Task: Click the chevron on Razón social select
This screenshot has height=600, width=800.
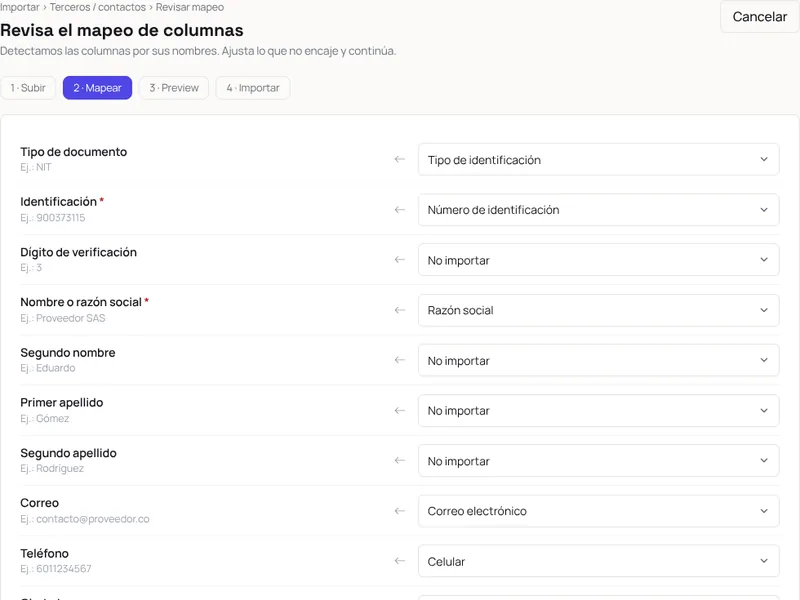Action: [764, 310]
